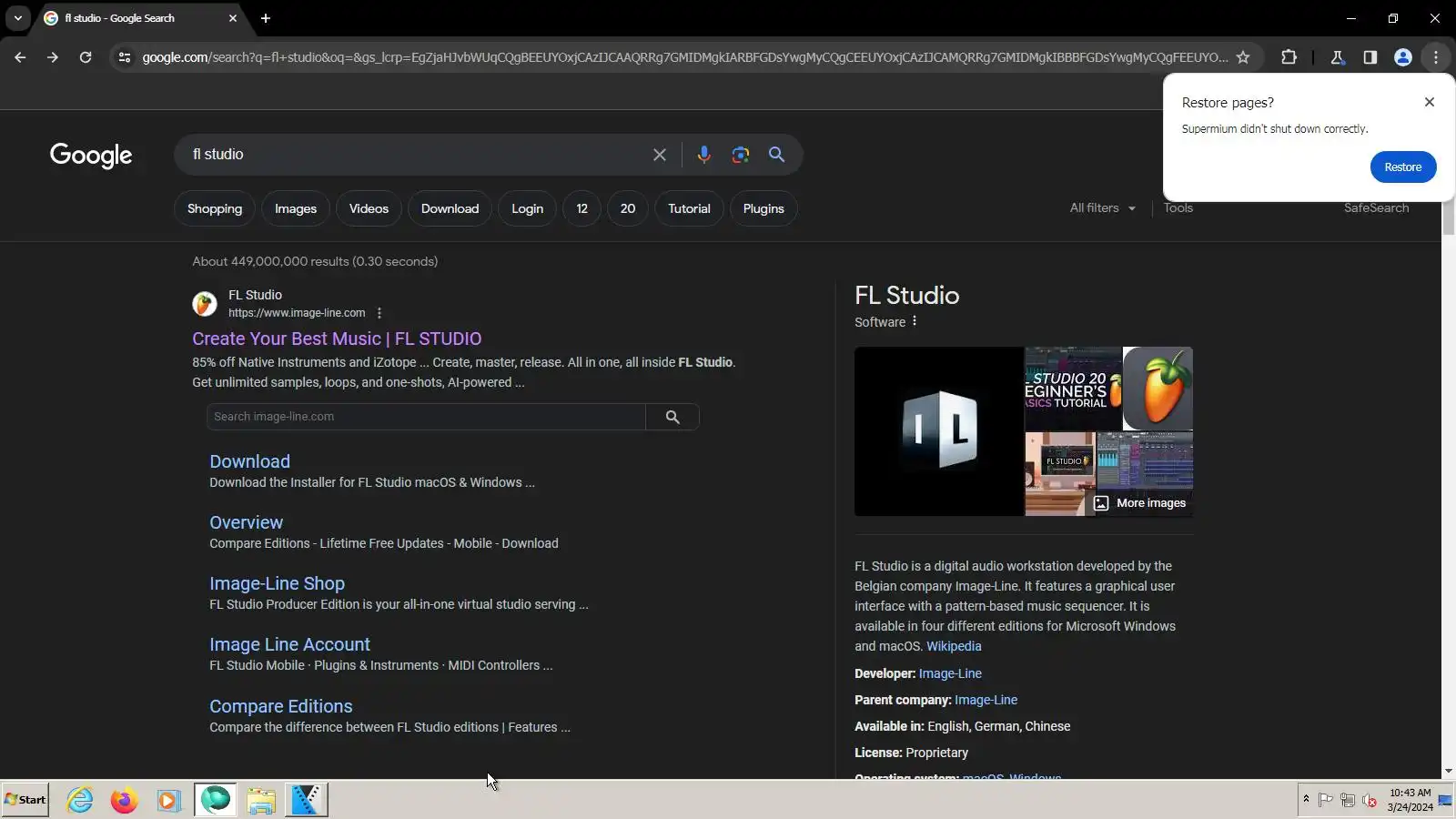Submit the Google search with the magnifier
The image size is (1456, 819).
[x=776, y=155]
